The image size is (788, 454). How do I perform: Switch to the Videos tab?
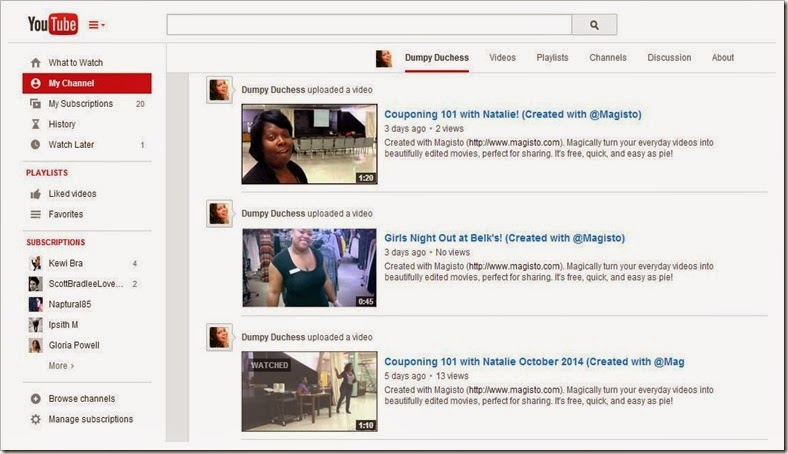[502, 58]
